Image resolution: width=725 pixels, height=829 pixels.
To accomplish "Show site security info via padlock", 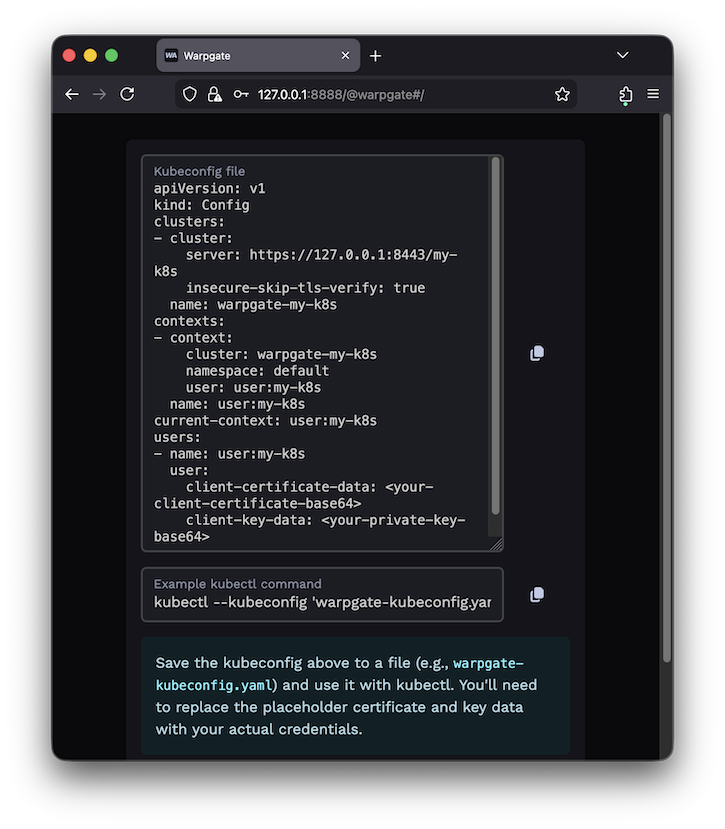I will click(x=214, y=94).
